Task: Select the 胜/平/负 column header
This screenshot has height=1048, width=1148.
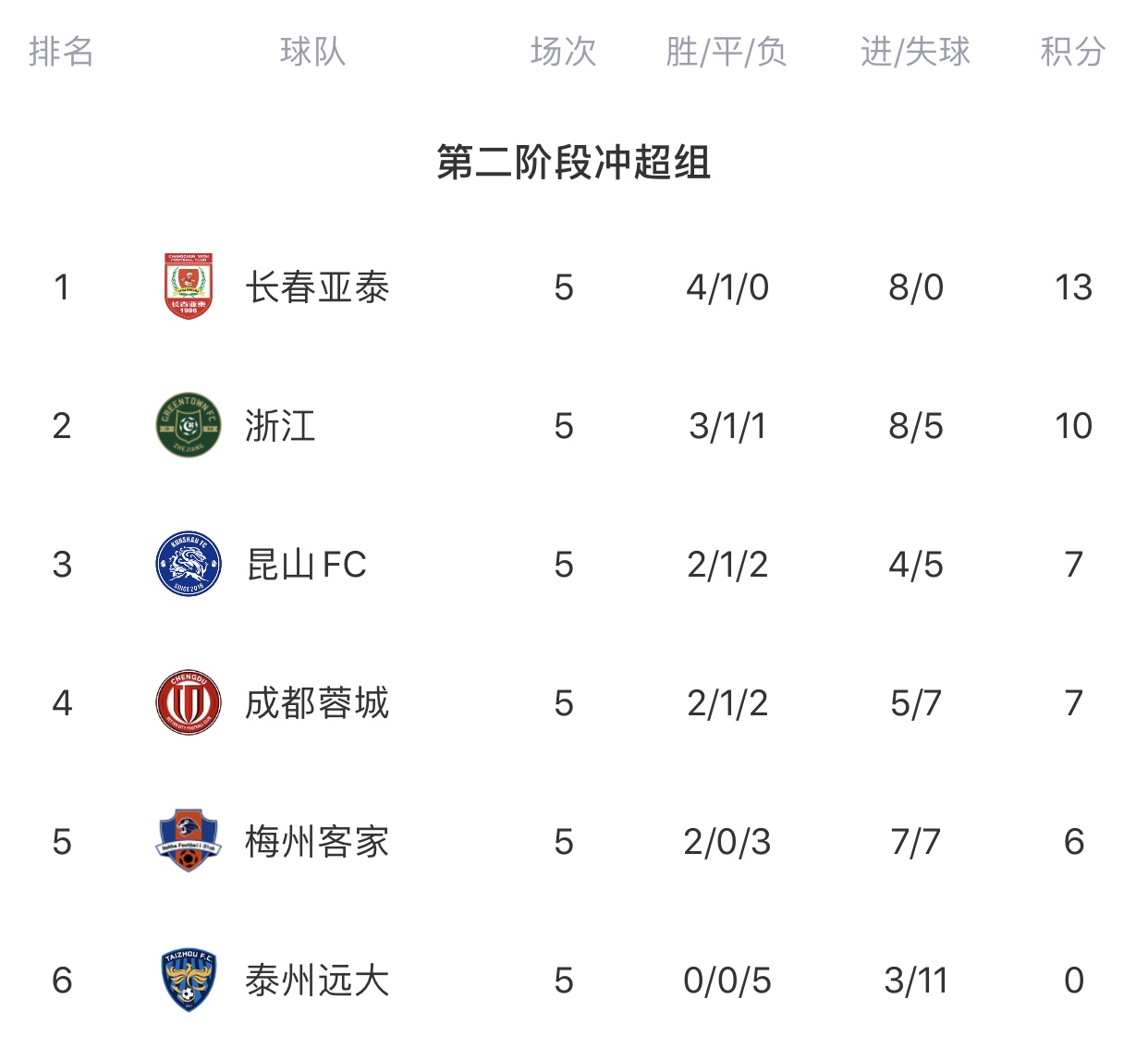Action: pos(727,52)
